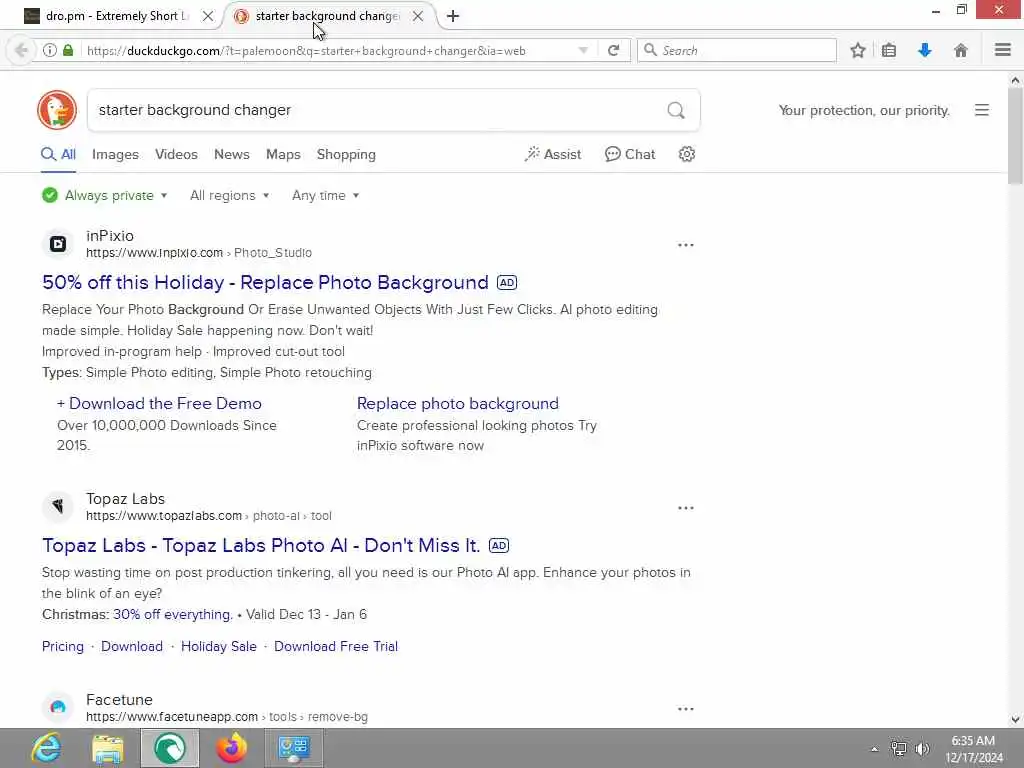Show site information icon in address bar
This screenshot has width=1024, height=768.
50,50
